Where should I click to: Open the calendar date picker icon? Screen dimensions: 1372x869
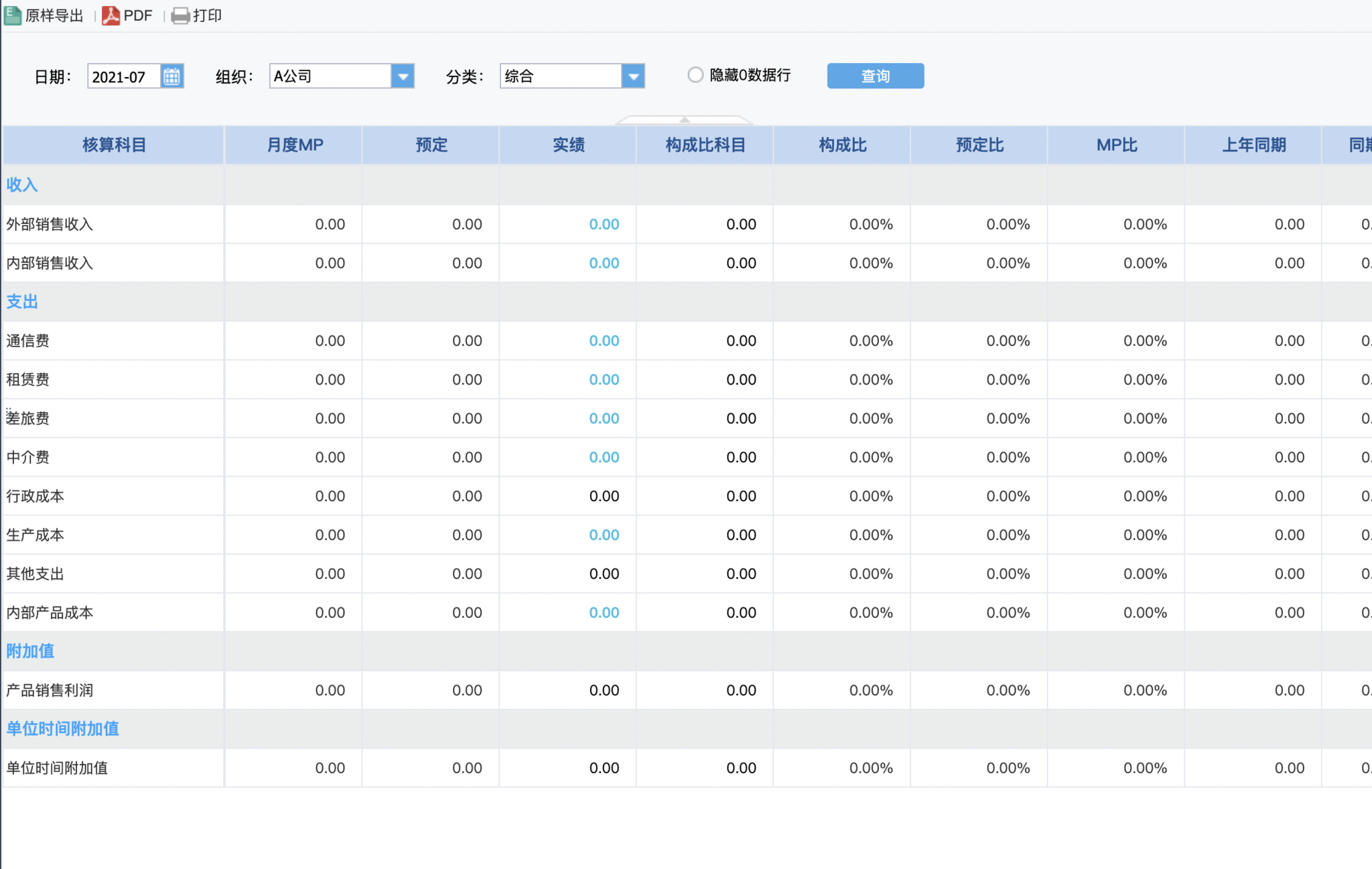pyautogui.click(x=171, y=76)
